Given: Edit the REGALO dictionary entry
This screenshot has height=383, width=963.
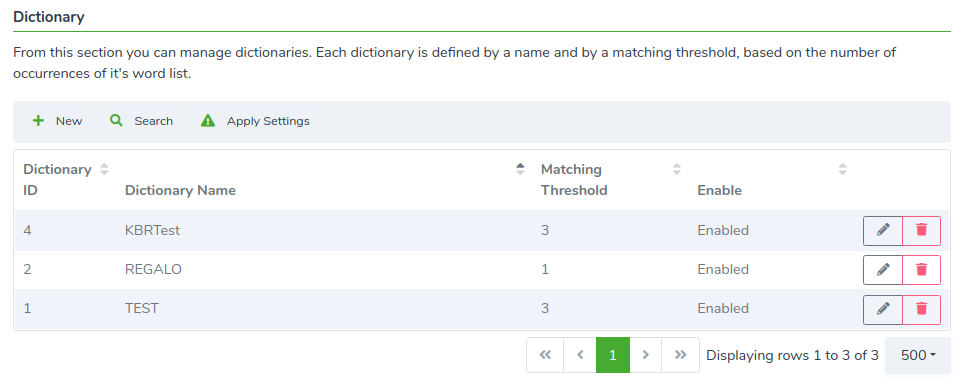Looking at the screenshot, I should [883, 270].
